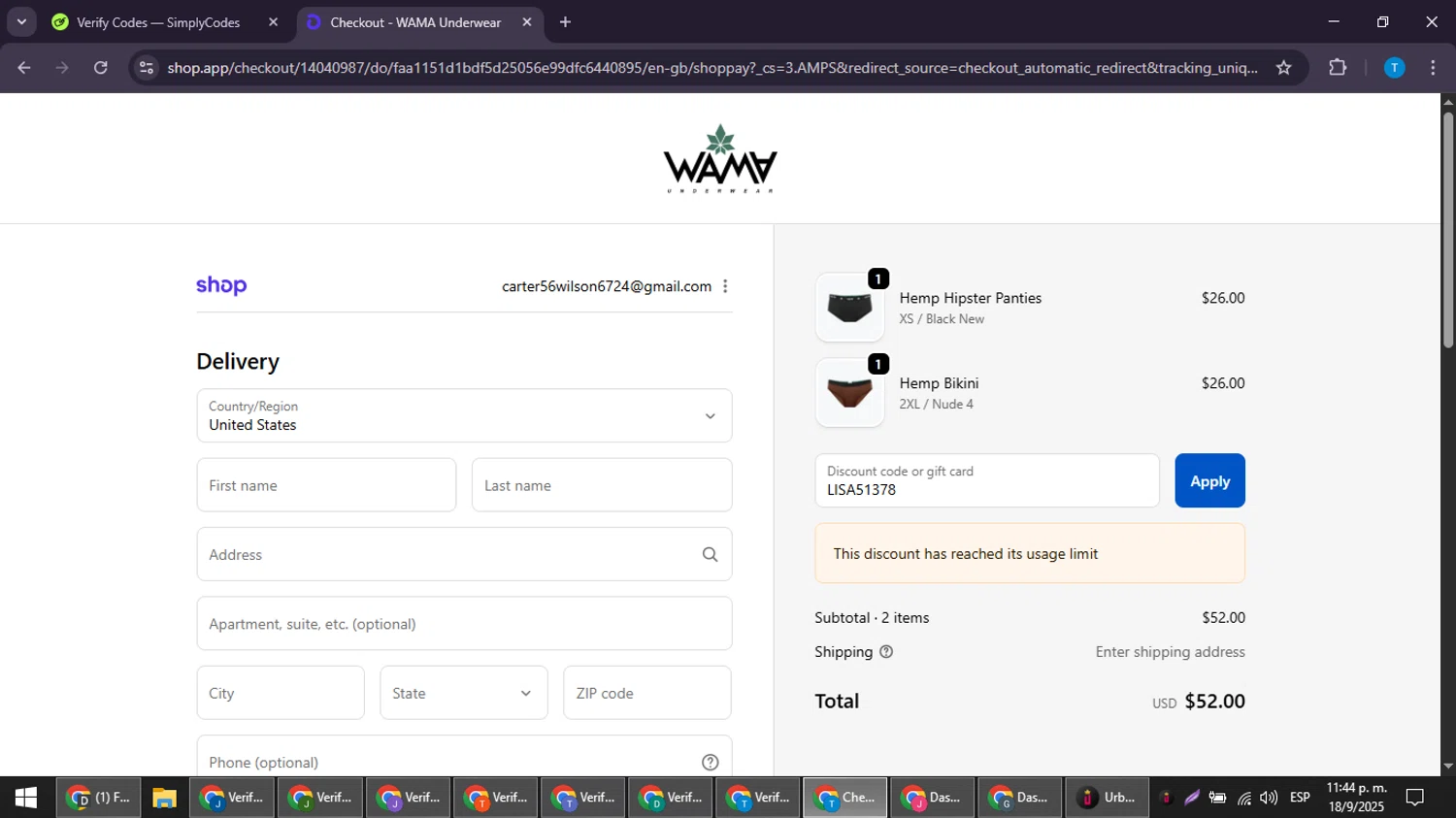
Task: Click the browser address bar URL
Action: tap(711, 68)
